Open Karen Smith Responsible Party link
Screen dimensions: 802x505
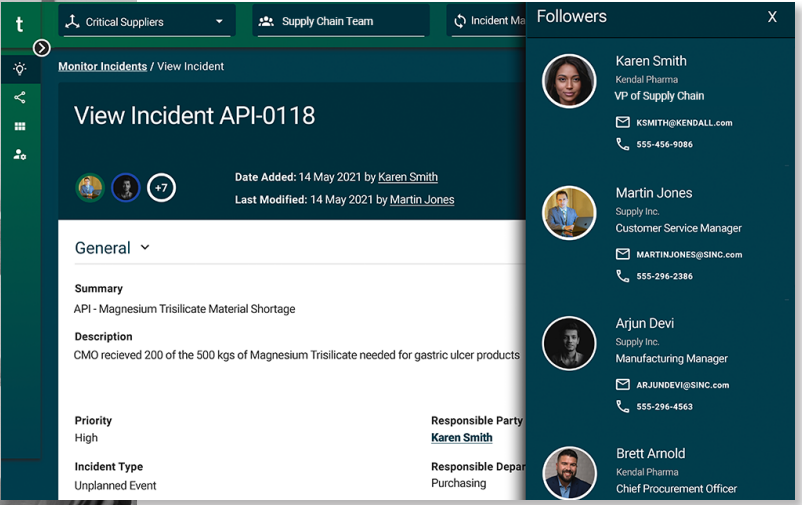tap(461, 437)
